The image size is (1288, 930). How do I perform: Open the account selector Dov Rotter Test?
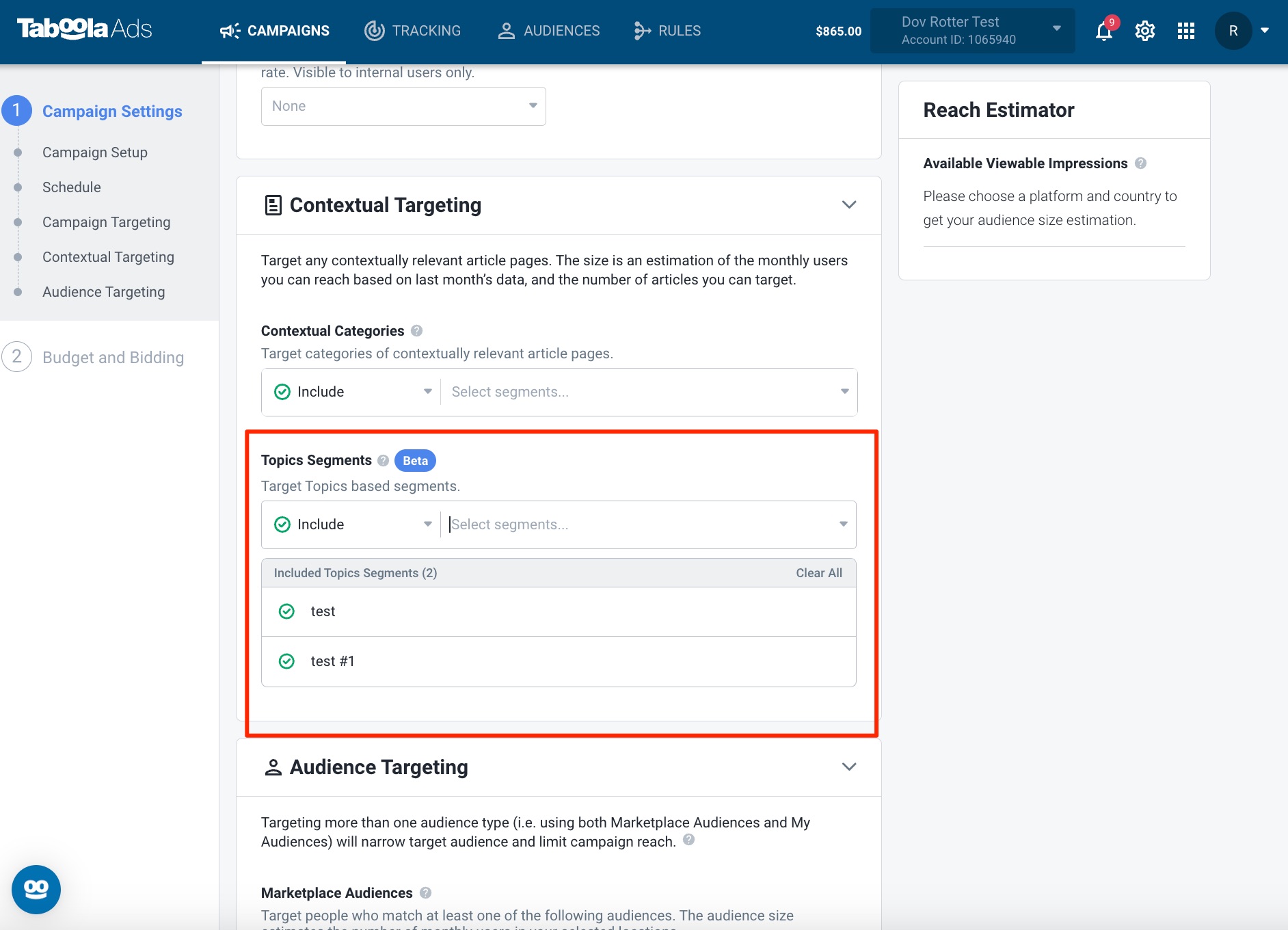[972, 31]
